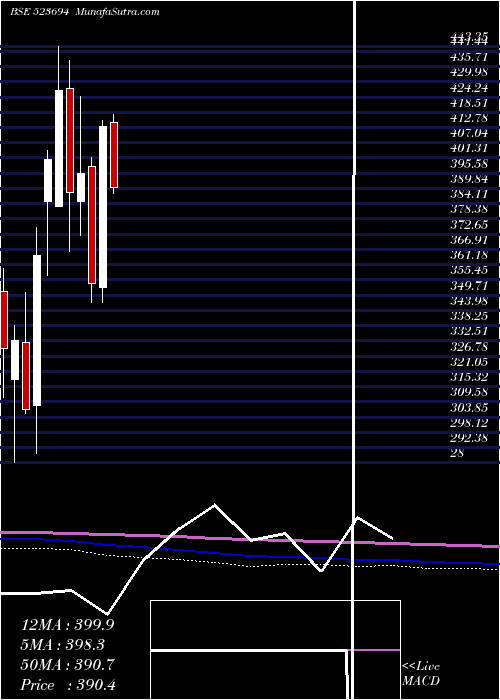This screenshot has width=500, height=700.
Task: Click the price label 349.71
Action: pyautogui.click(x=469, y=285)
